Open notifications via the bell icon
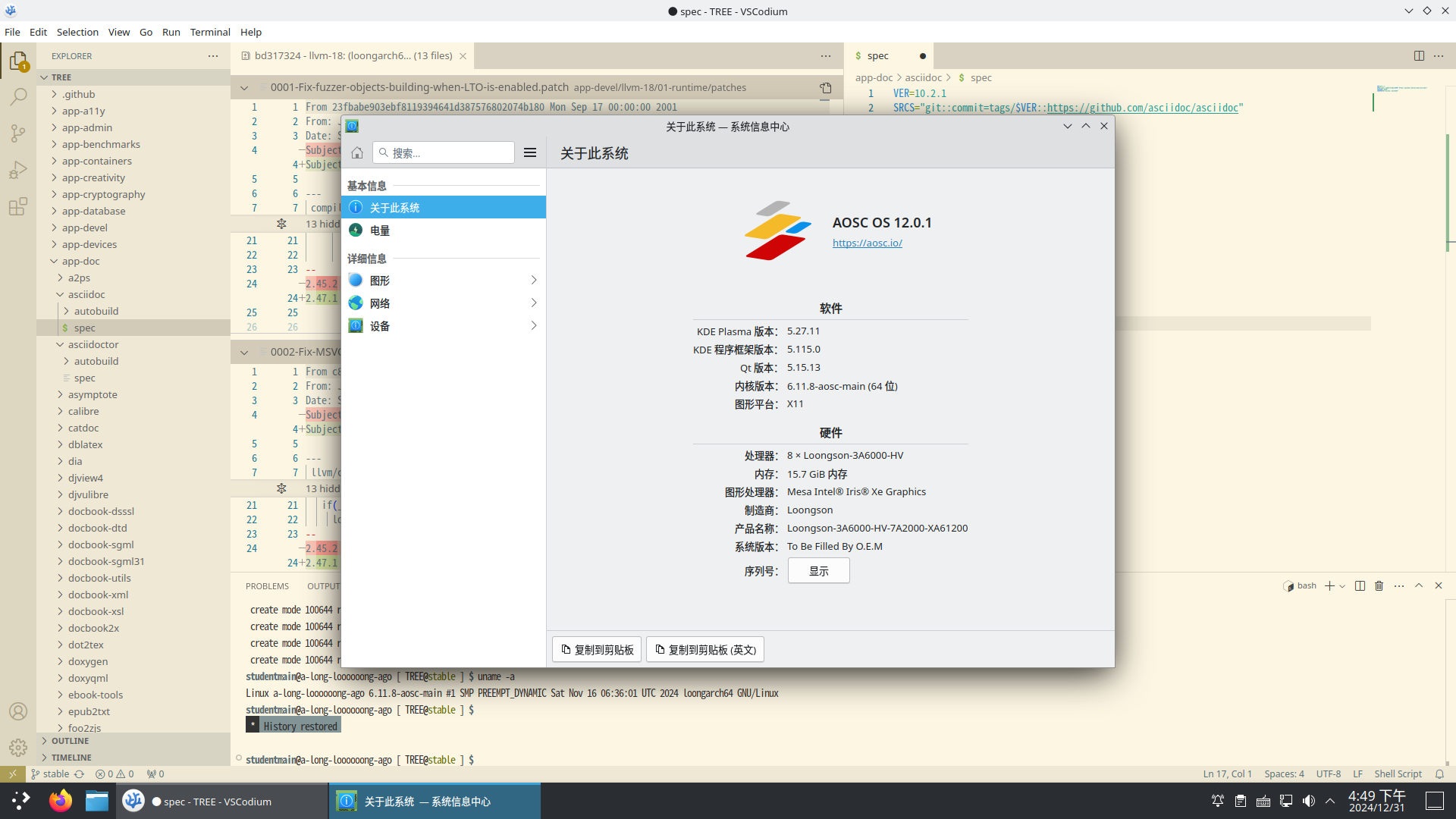 pos(1440,773)
